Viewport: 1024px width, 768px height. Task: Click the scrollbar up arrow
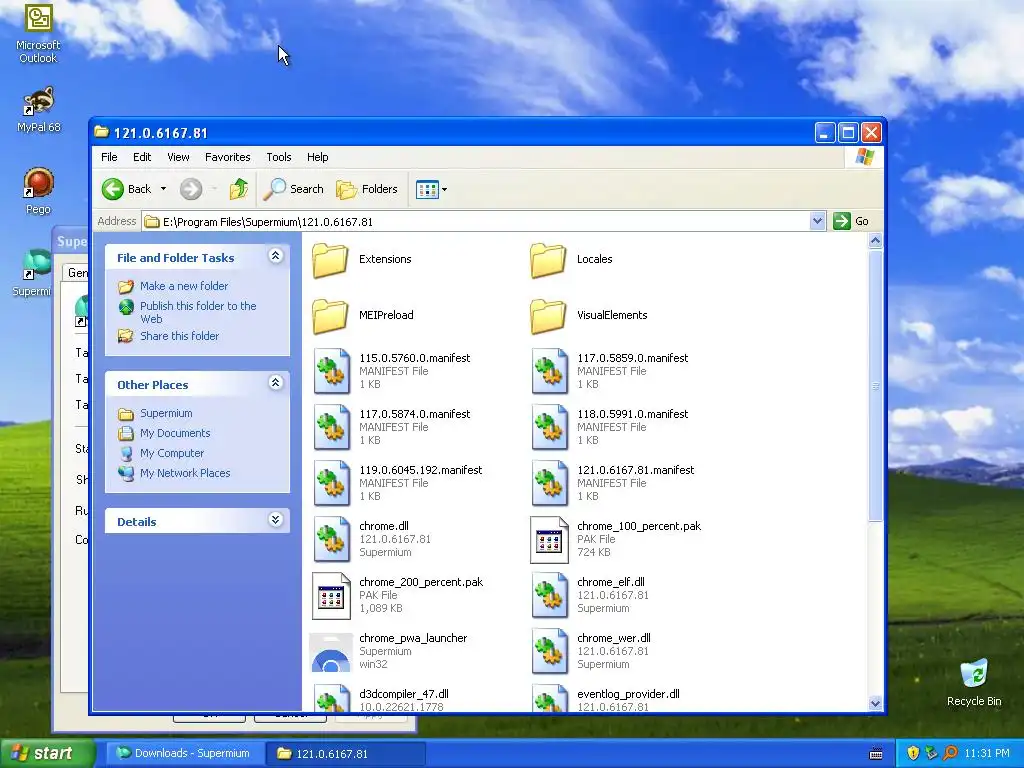[x=875, y=241]
